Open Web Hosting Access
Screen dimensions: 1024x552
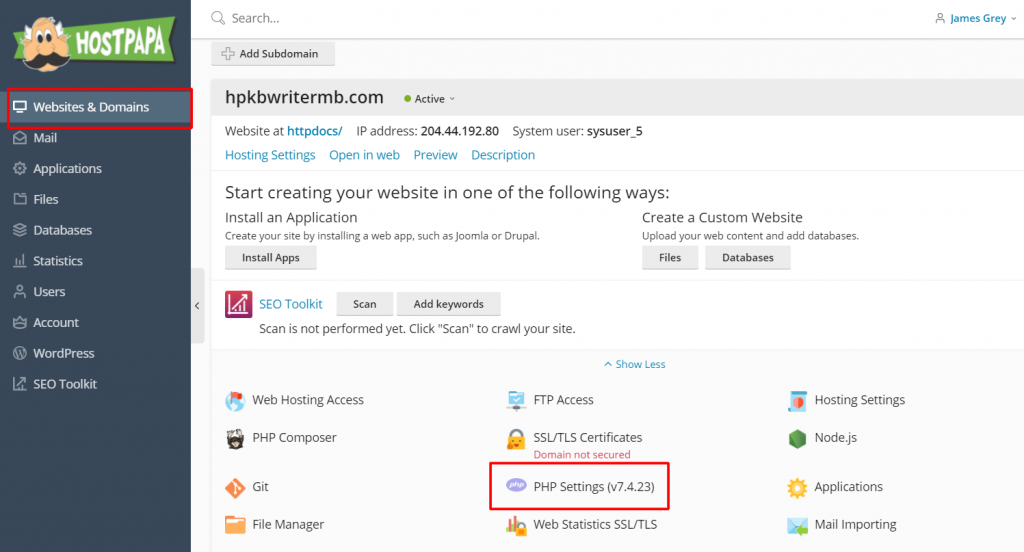[308, 400]
